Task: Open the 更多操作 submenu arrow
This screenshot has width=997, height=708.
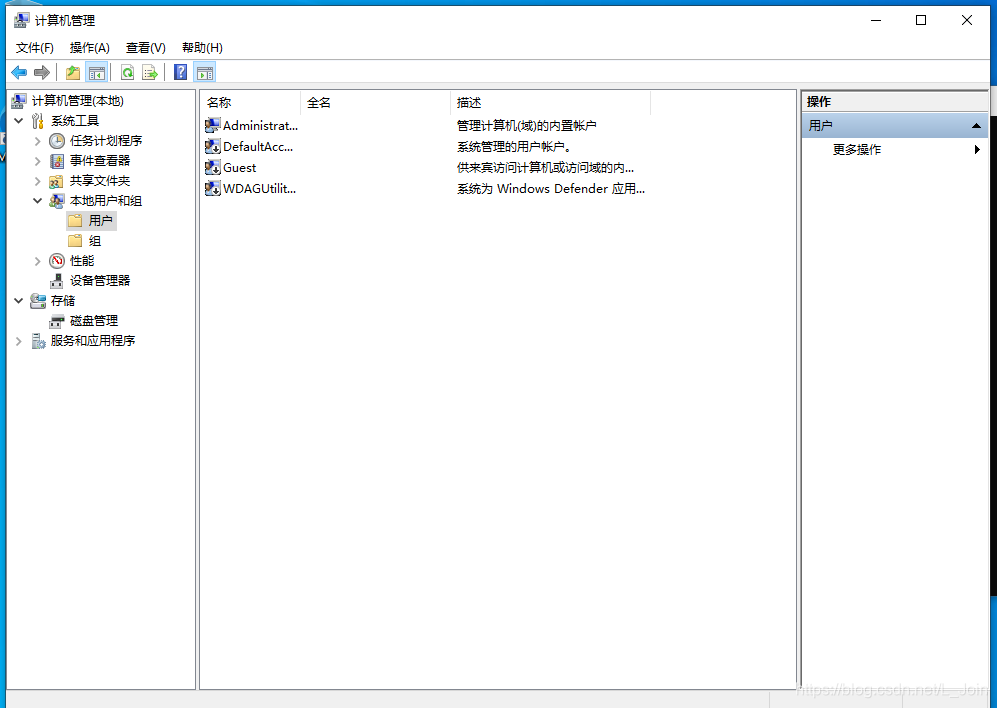Action: point(977,149)
